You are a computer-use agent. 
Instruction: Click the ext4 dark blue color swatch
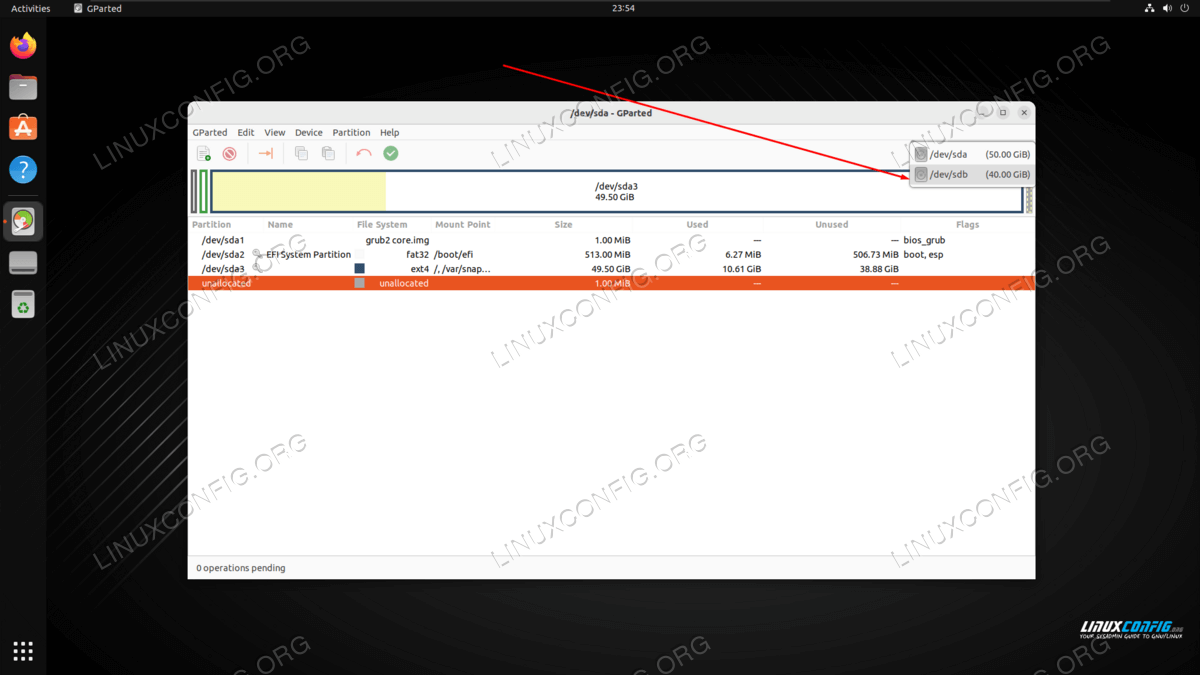click(360, 269)
